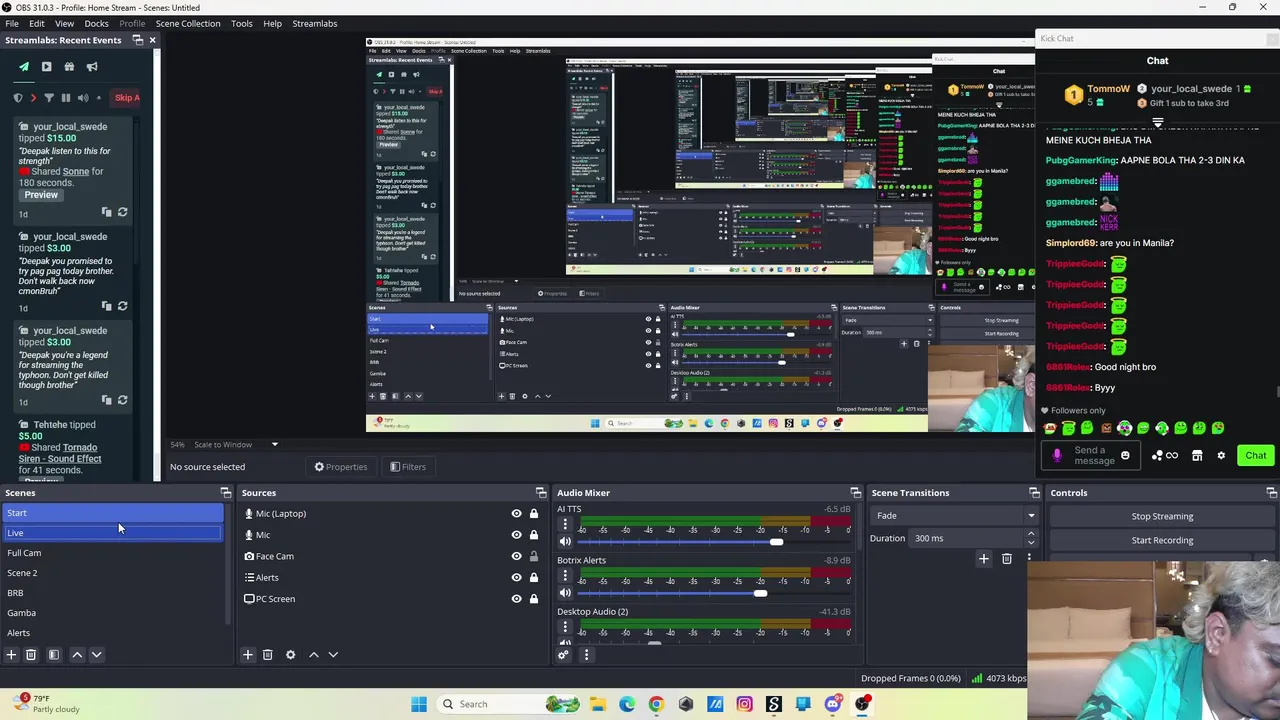Remove the selected source with trash icon
1280x720 pixels.
coord(267,655)
